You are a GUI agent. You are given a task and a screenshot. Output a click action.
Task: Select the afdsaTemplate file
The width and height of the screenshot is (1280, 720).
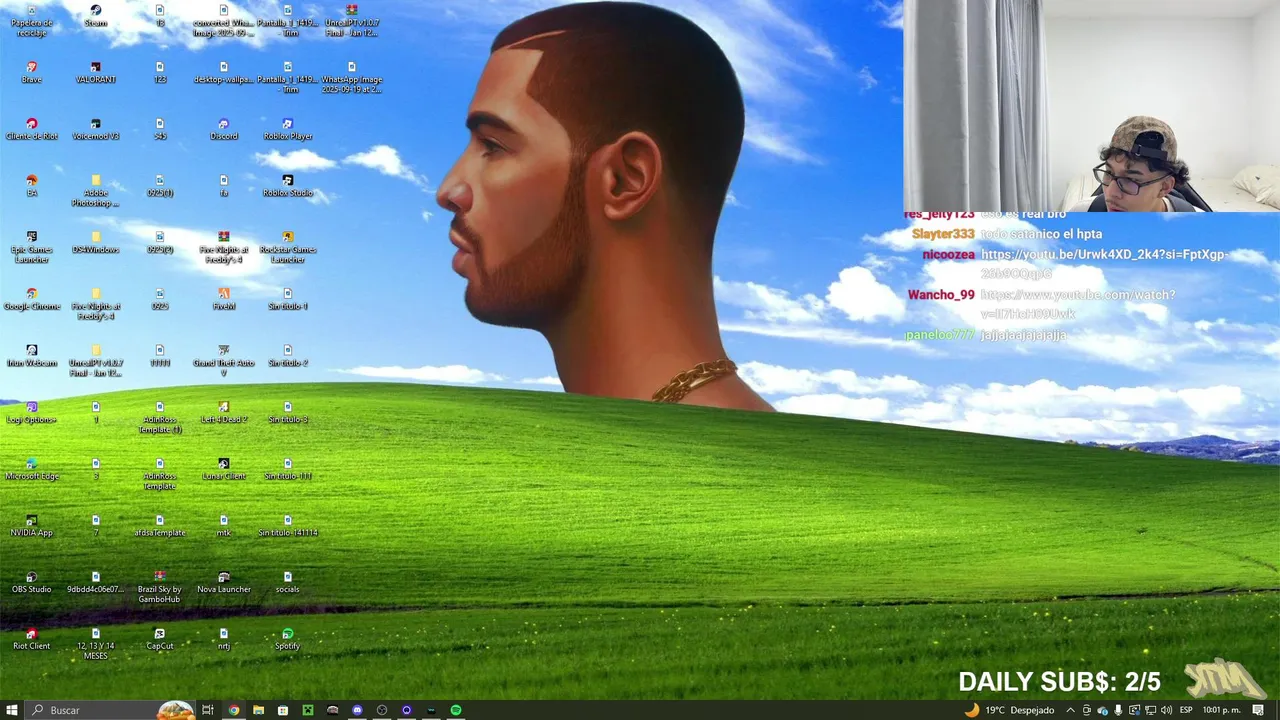coord(159,526)
